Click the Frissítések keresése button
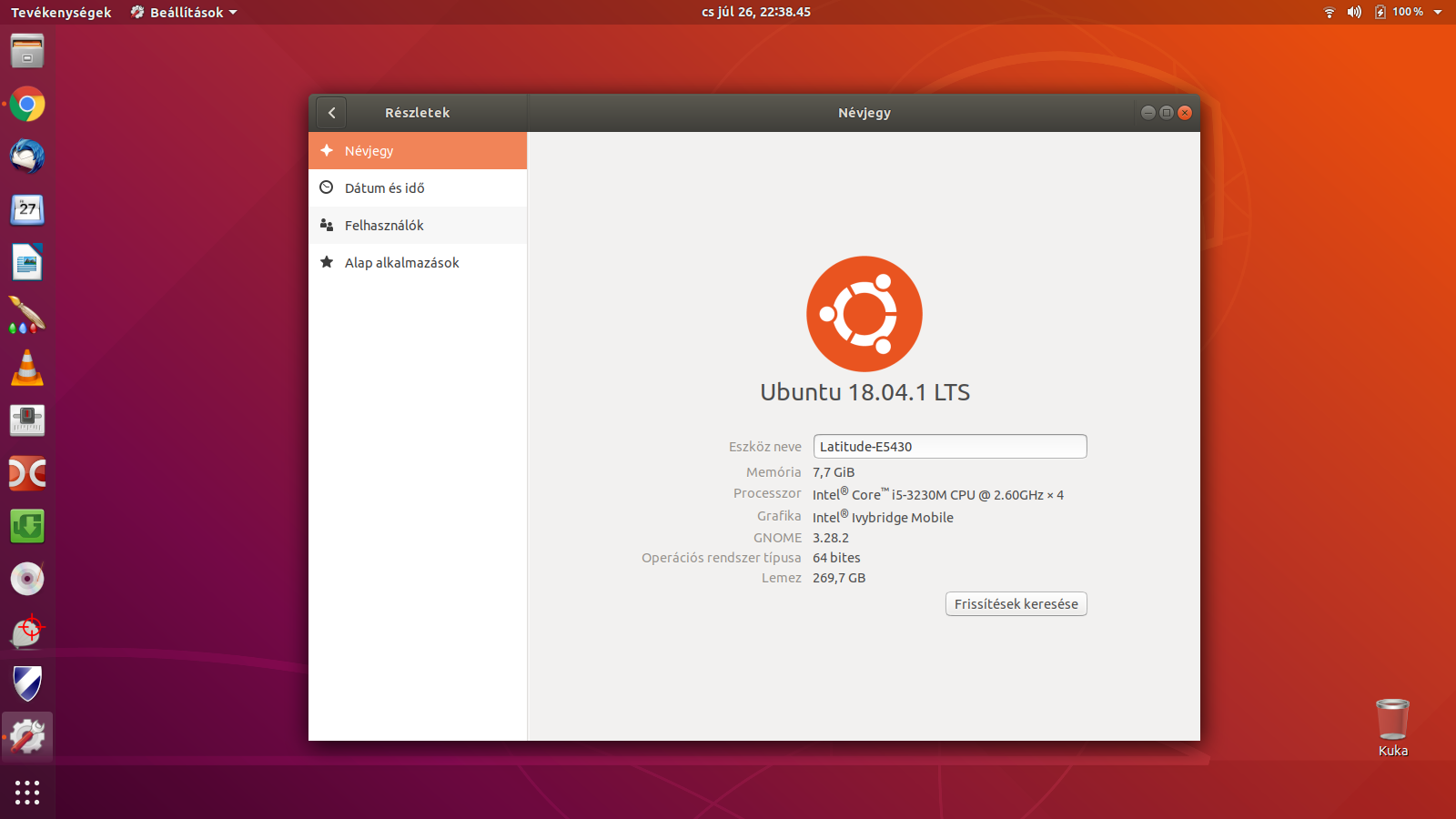 [1016, 604]
